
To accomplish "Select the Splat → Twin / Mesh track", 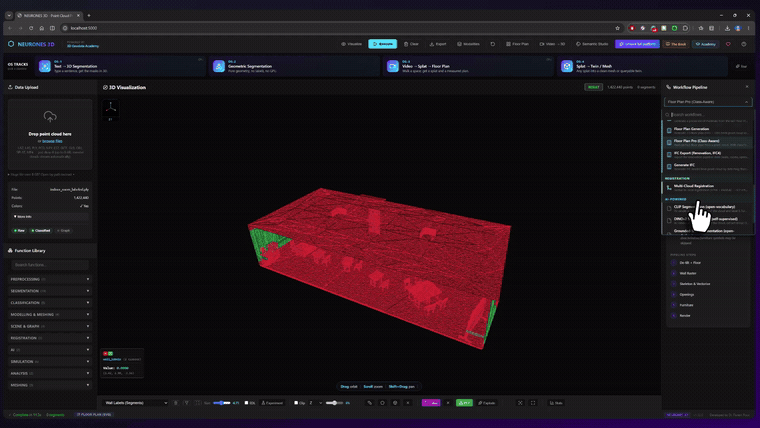I will (642, 66).
